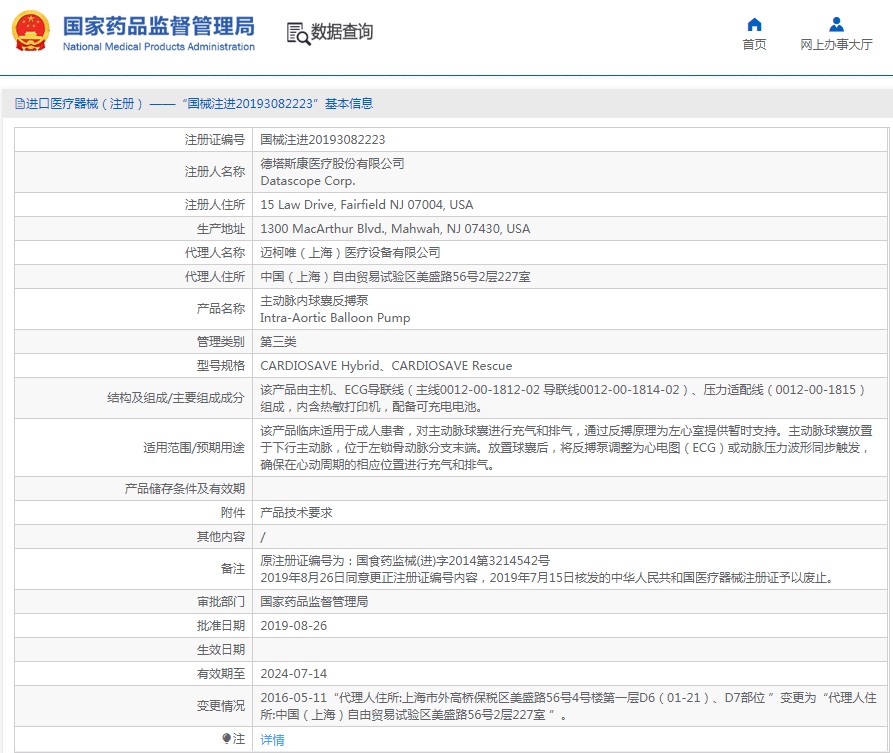Select the date 2019-08-26
Screen dimensions: 893x753
click(293, 625)
